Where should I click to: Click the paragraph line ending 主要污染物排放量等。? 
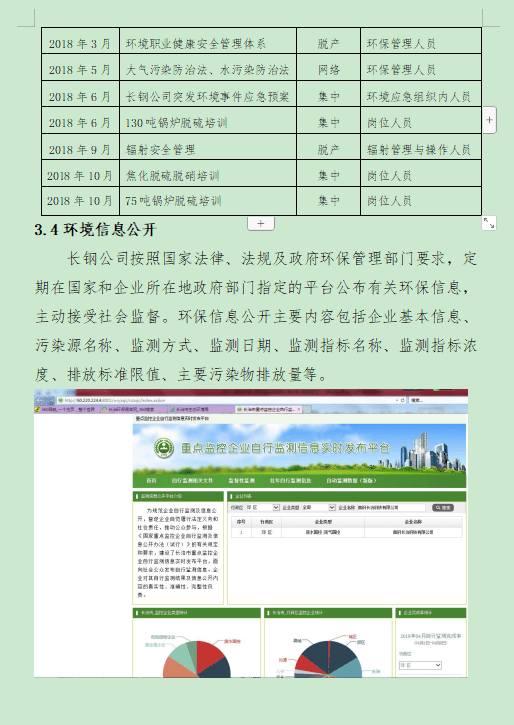click(x=181, y=375)
